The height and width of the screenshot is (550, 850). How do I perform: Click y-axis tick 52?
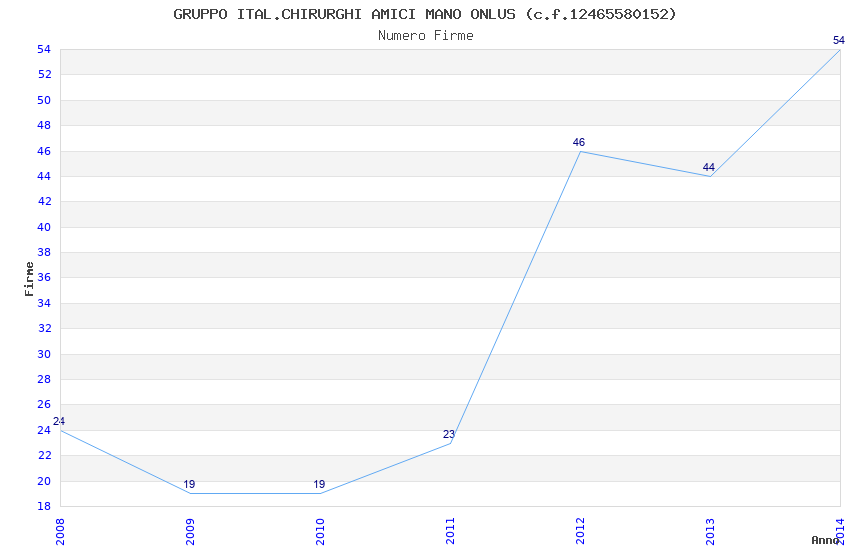coord(44,75)
